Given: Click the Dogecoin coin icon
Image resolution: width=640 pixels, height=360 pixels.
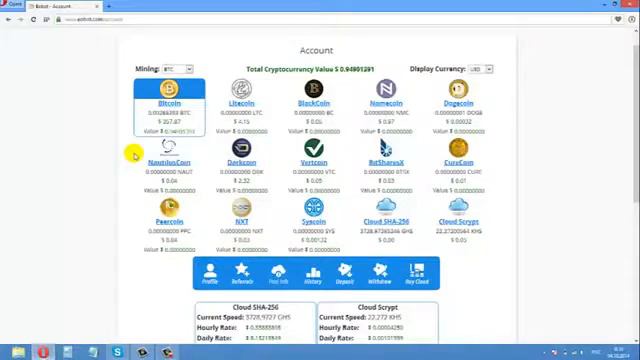Looking at the screenshot, I should point(458,89).
